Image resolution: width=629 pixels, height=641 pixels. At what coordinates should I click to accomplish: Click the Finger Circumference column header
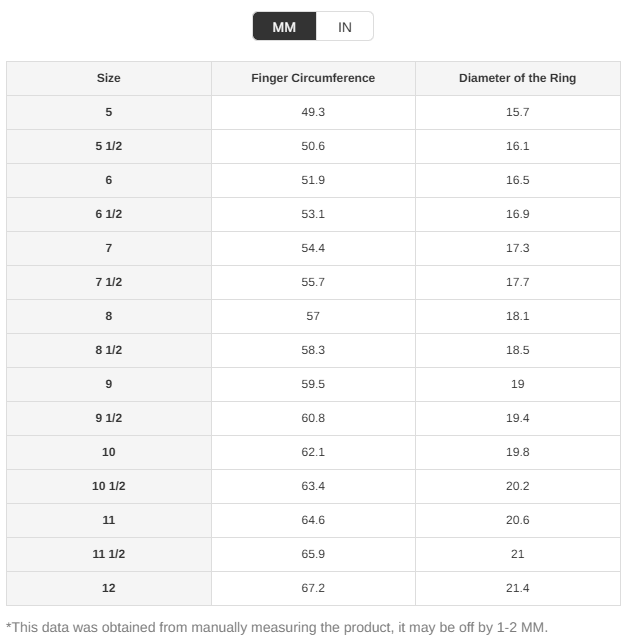(313, 78)
